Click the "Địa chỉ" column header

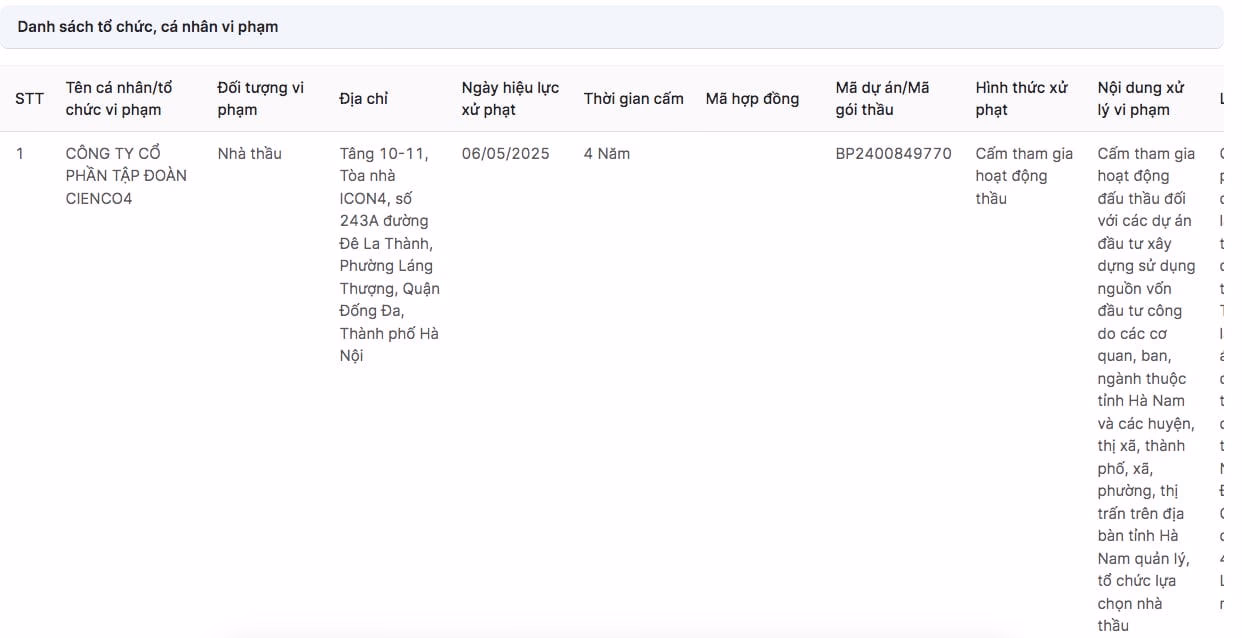363,99
